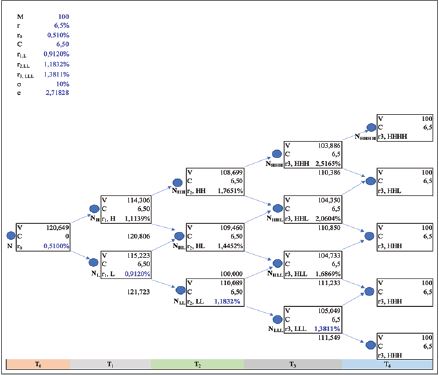Click the M parameter value 100

pos(63,16)
